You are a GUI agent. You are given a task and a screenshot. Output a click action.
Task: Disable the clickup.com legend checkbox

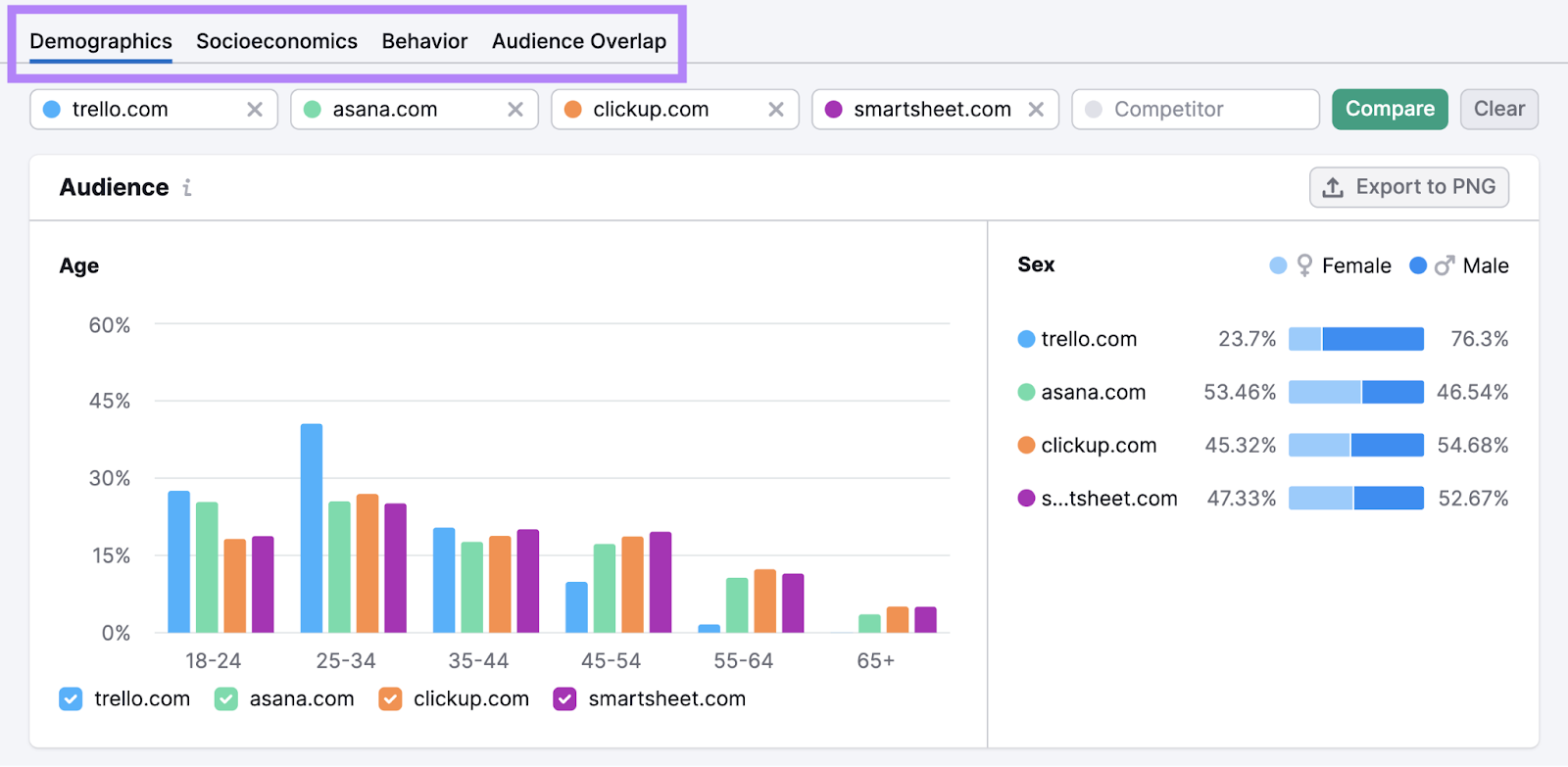point(390,698)
